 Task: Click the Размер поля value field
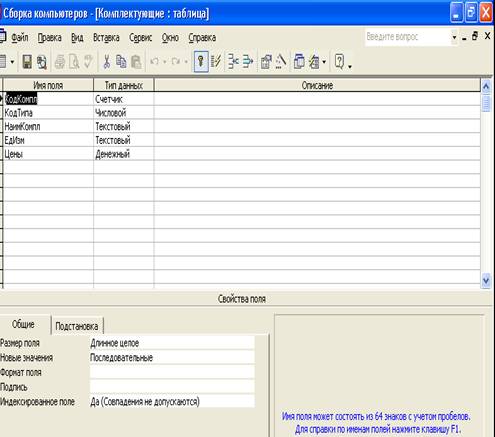coord(172,343)
